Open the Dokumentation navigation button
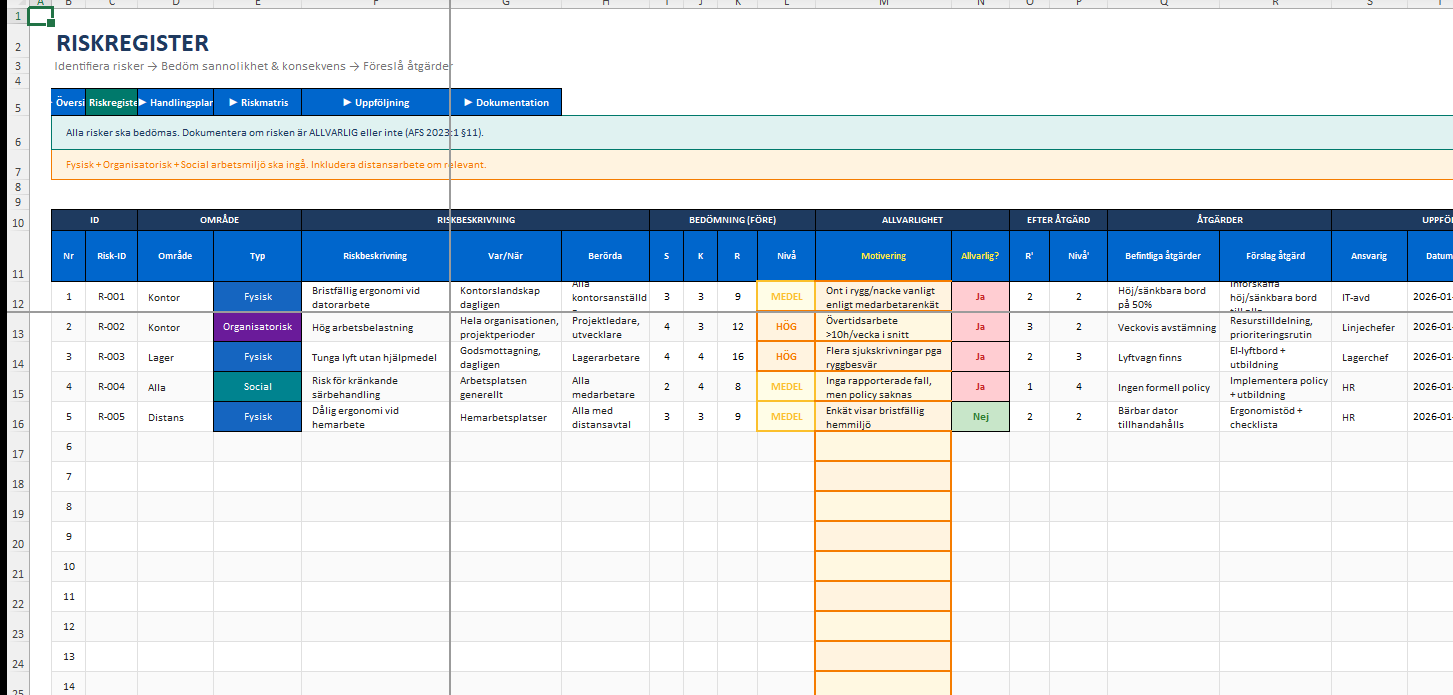Viewport: 1453px width, 695px height. pos(505,102)
